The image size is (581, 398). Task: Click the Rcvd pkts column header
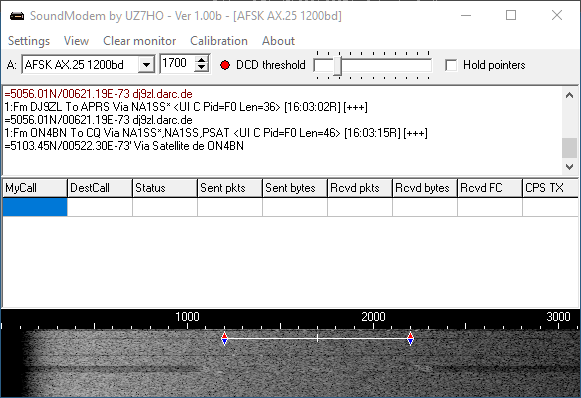point(360,188)
